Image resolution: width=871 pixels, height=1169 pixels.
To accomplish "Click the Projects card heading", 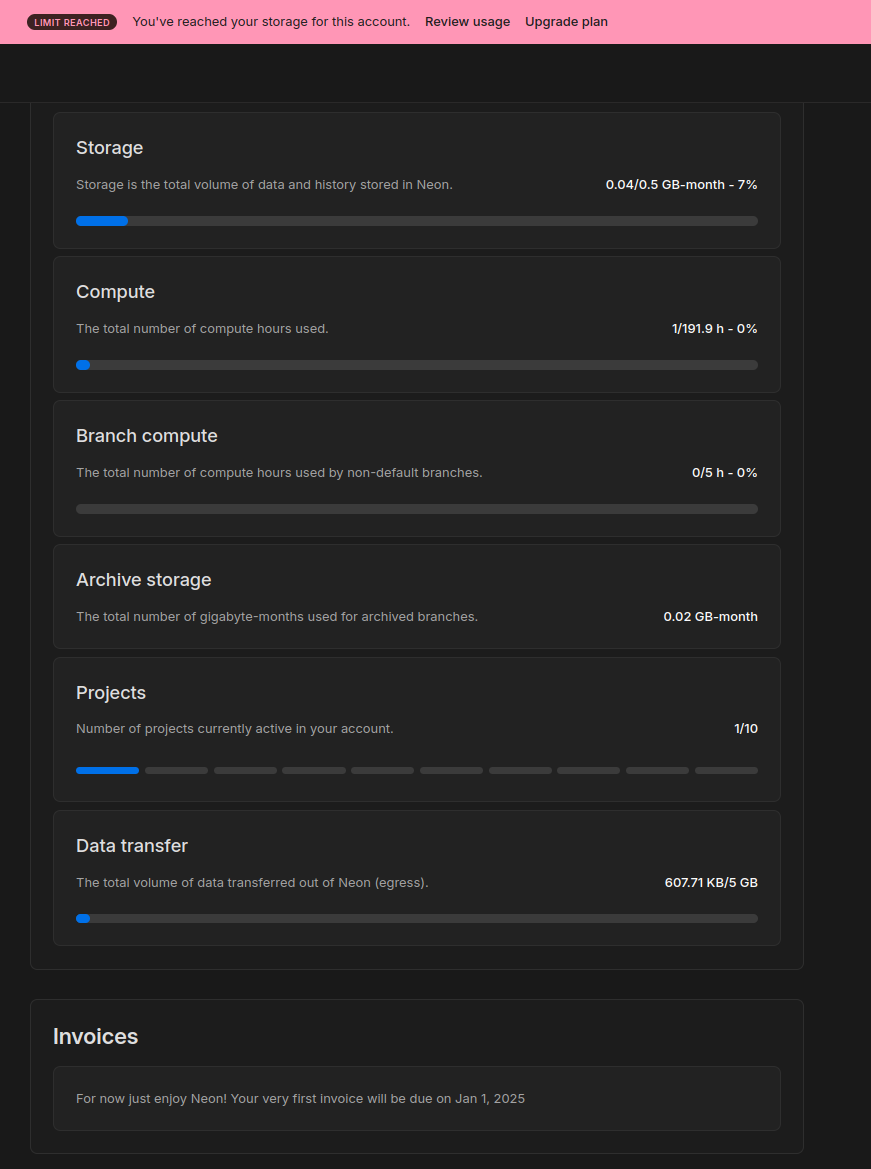I will tap(110, 693).
